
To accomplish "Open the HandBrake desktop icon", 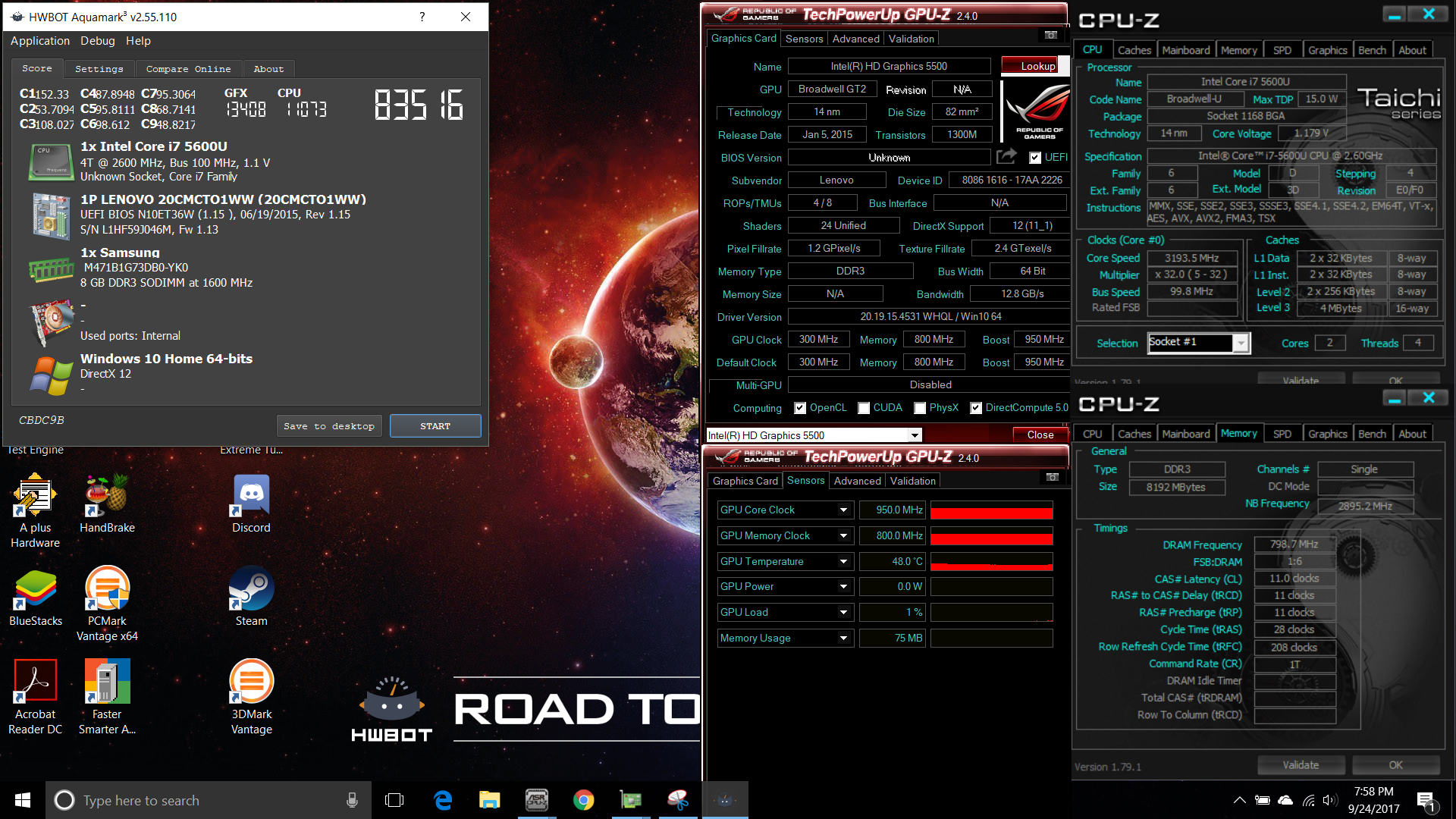I will point(107,503).
